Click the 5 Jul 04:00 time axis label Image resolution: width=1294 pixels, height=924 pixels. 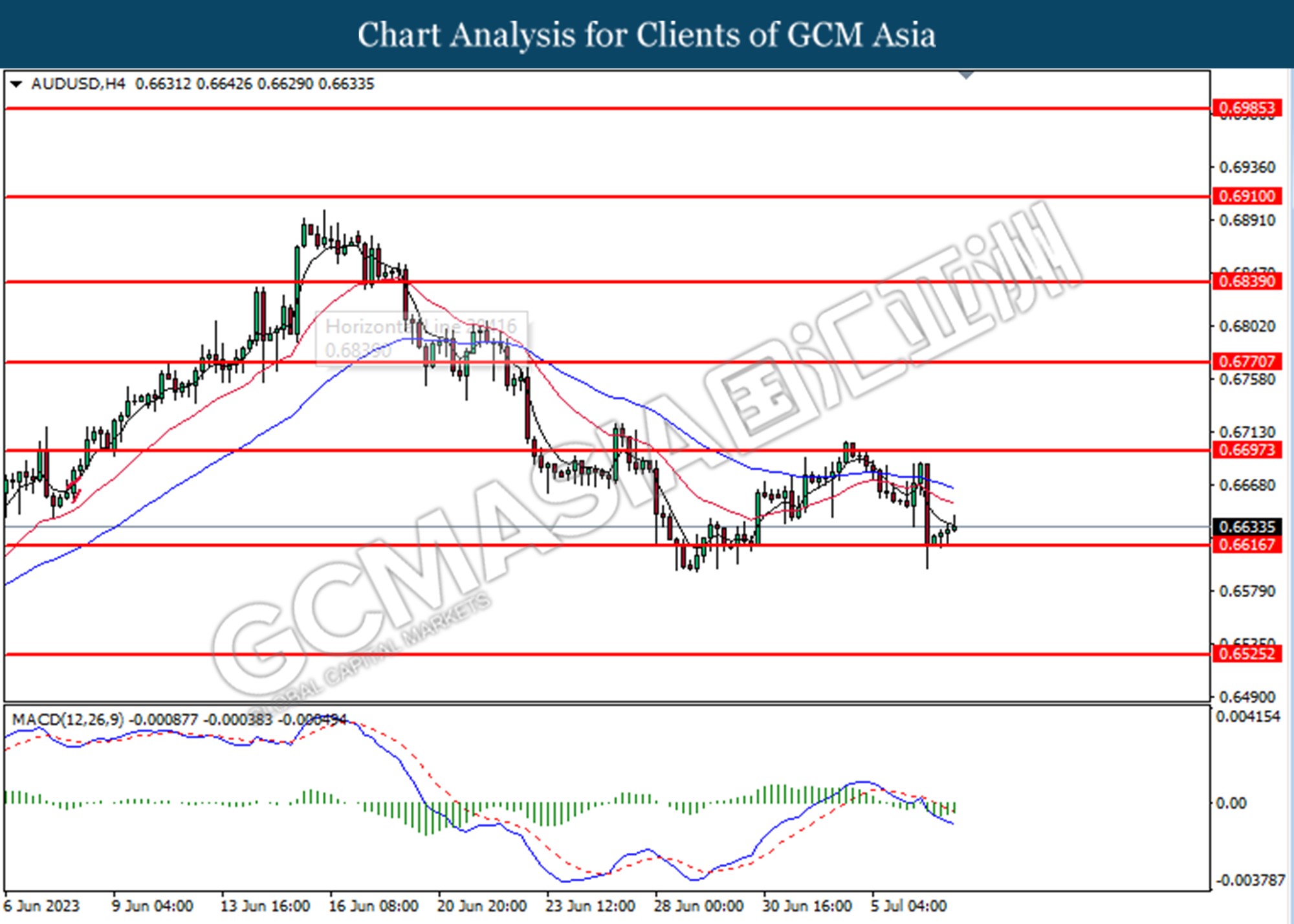908,906
